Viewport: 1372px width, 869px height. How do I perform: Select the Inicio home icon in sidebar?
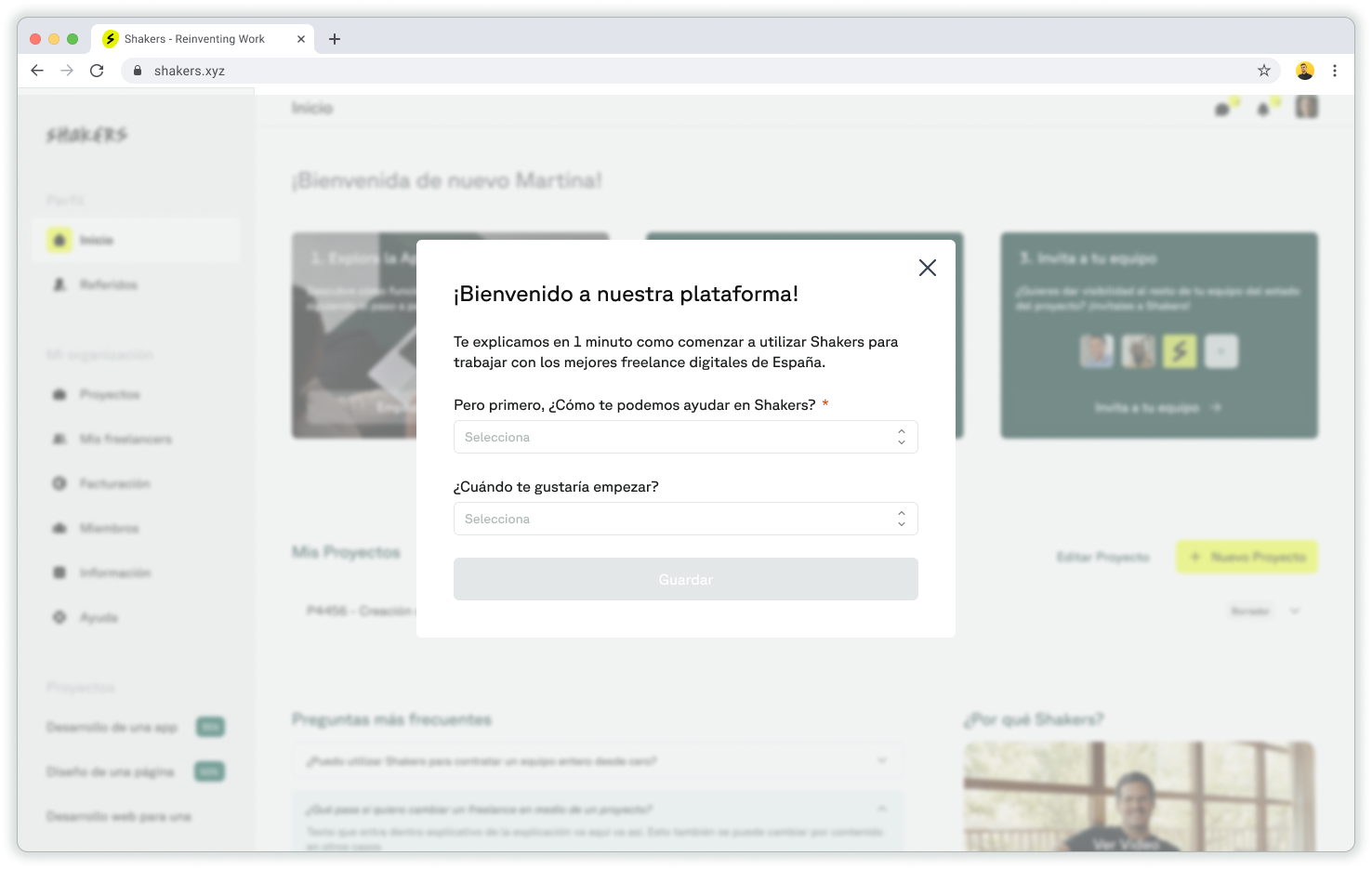[59, 240]
